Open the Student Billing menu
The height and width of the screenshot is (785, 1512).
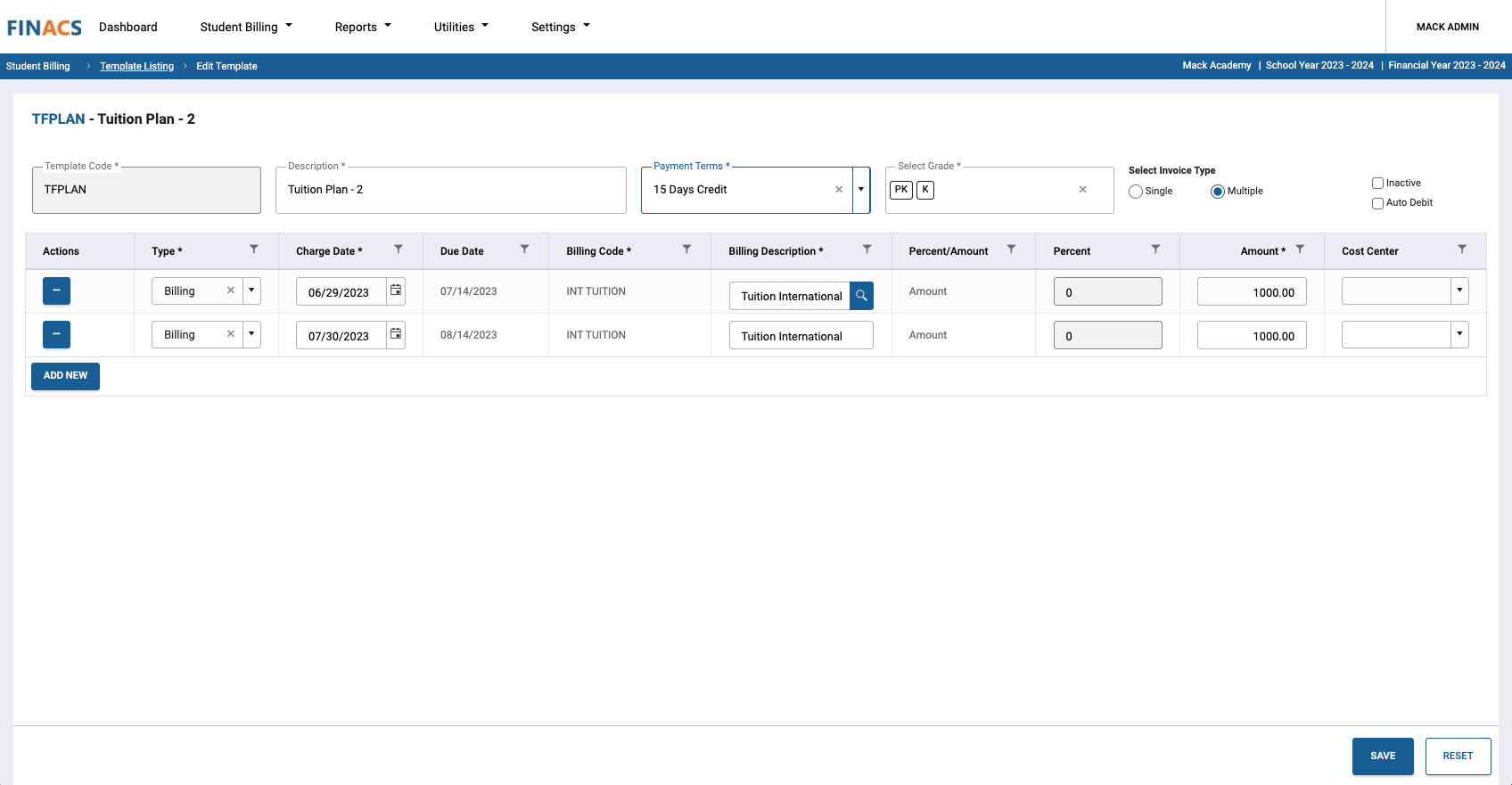(246, 27)
